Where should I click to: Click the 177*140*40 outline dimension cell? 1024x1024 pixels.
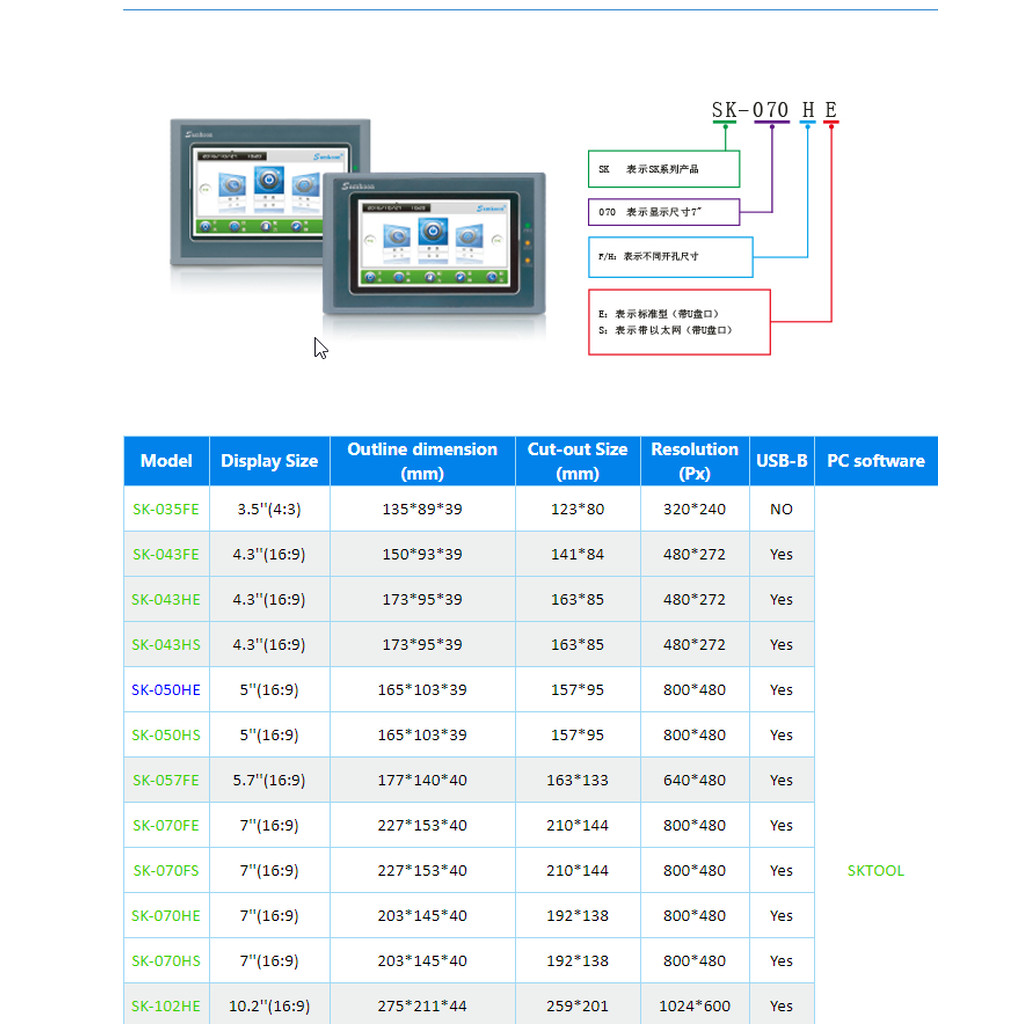point(422,780)
